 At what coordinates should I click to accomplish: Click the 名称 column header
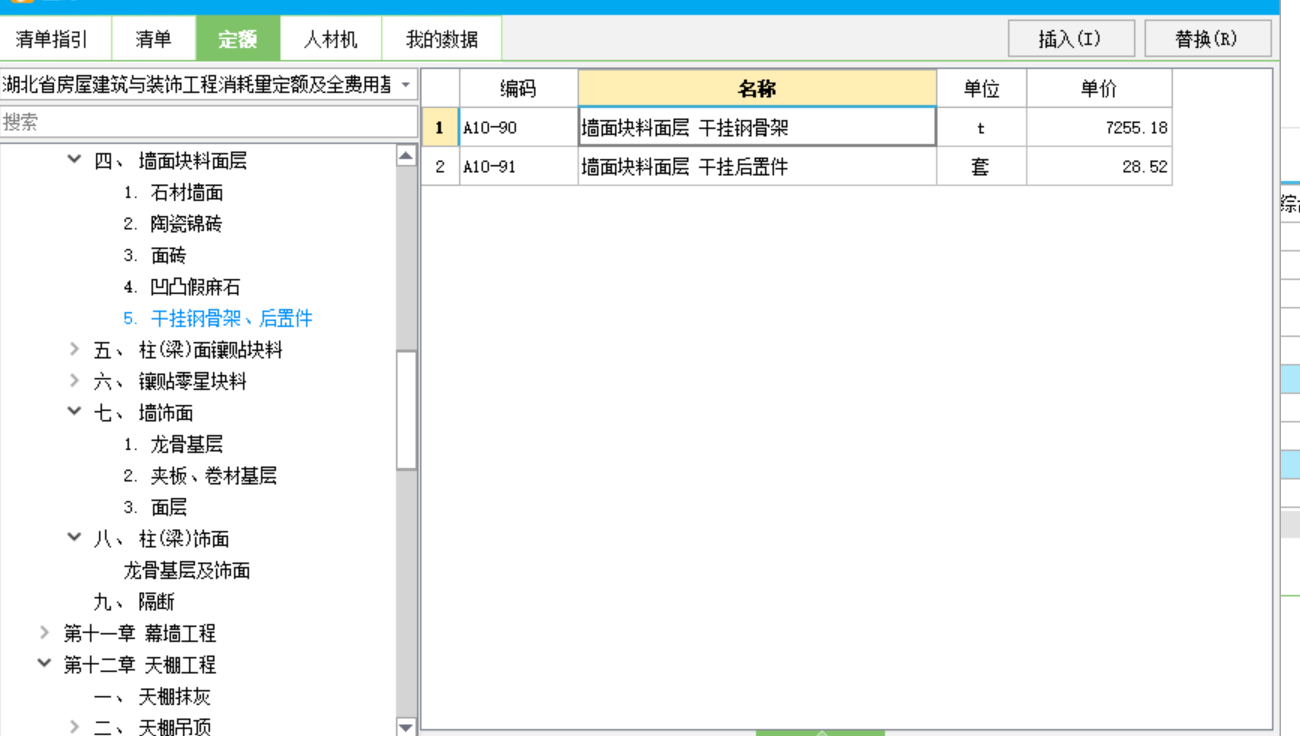coord(757,89)
